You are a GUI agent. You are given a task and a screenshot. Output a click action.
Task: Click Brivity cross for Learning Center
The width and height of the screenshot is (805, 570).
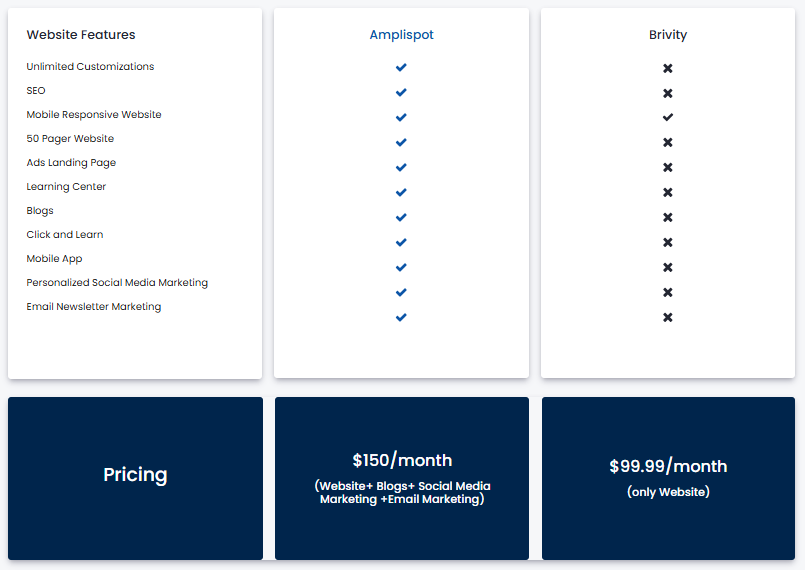667,192
